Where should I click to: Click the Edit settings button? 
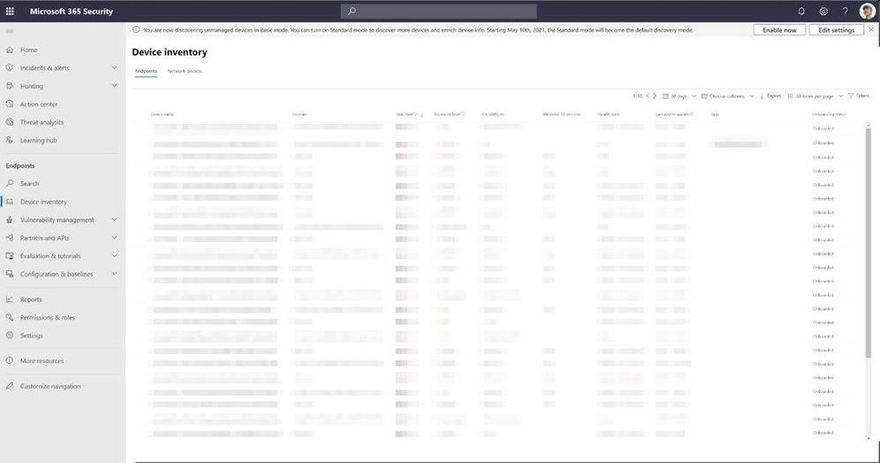point(836,30)
